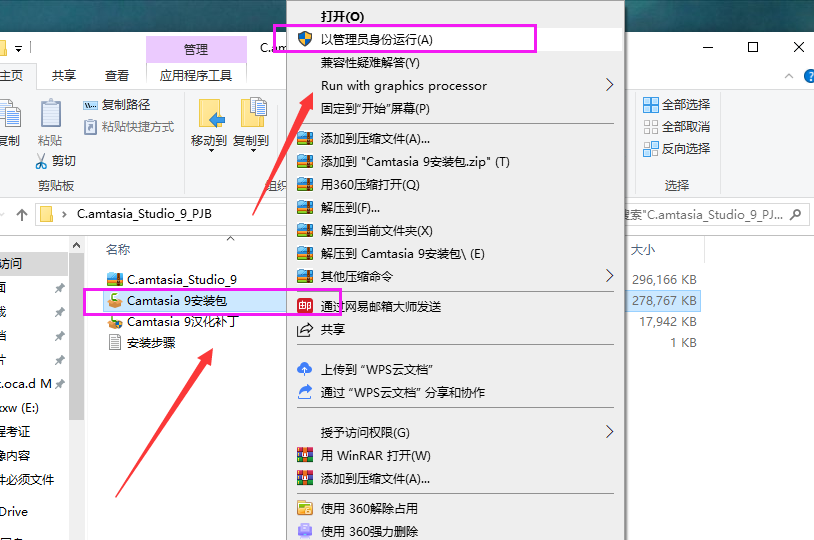Open the 管理 contextual tab

(x=196, y=49)
